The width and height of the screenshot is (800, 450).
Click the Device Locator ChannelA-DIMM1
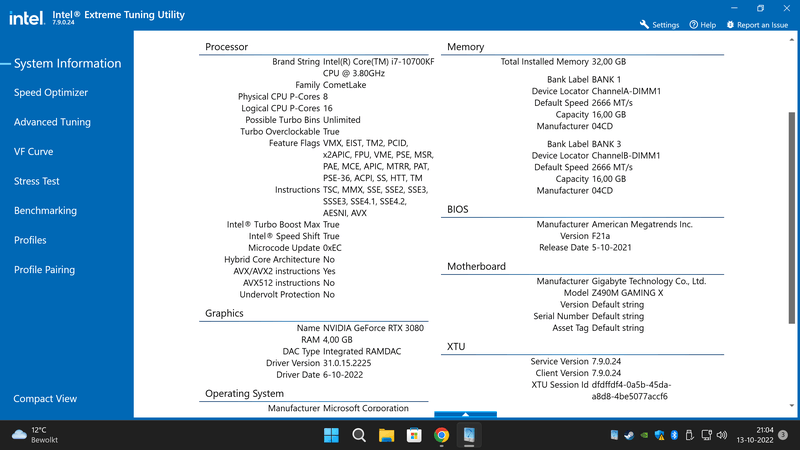pos(626,91)
